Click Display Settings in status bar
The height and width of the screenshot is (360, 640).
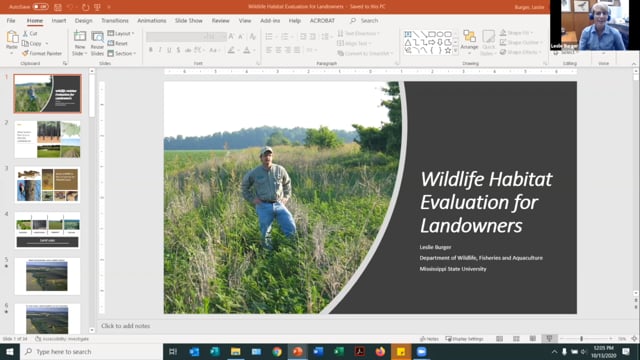tap(464, 339)
